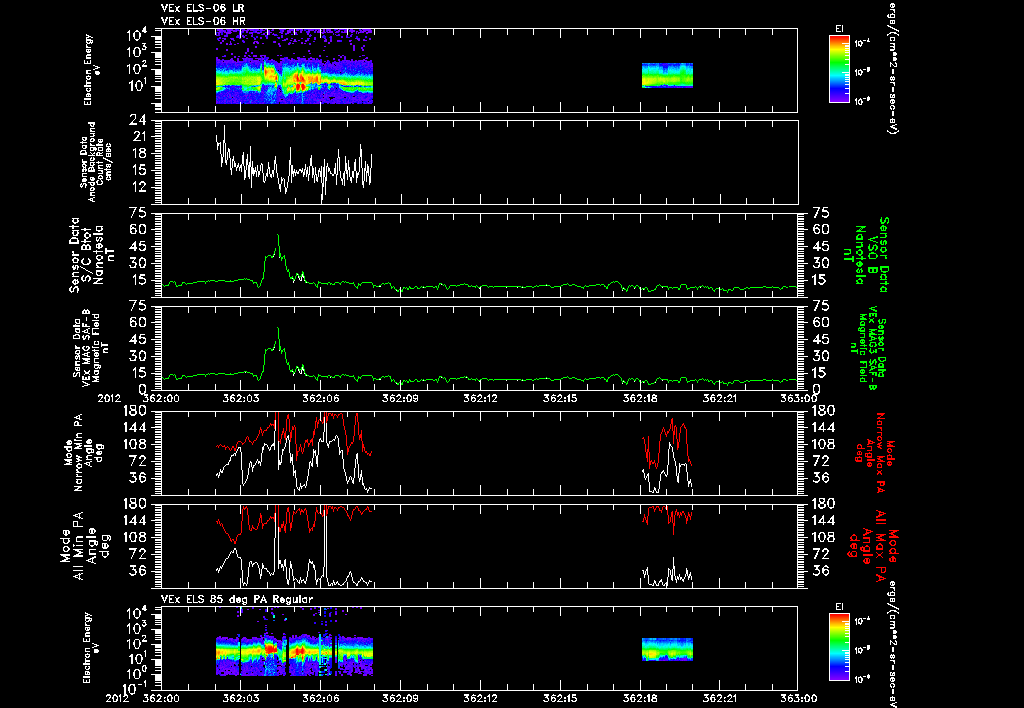This screenshot has width=1024, height=708.
Task: Click '362:15' under the MAG SAF-B panel
Action: [560, 398]
